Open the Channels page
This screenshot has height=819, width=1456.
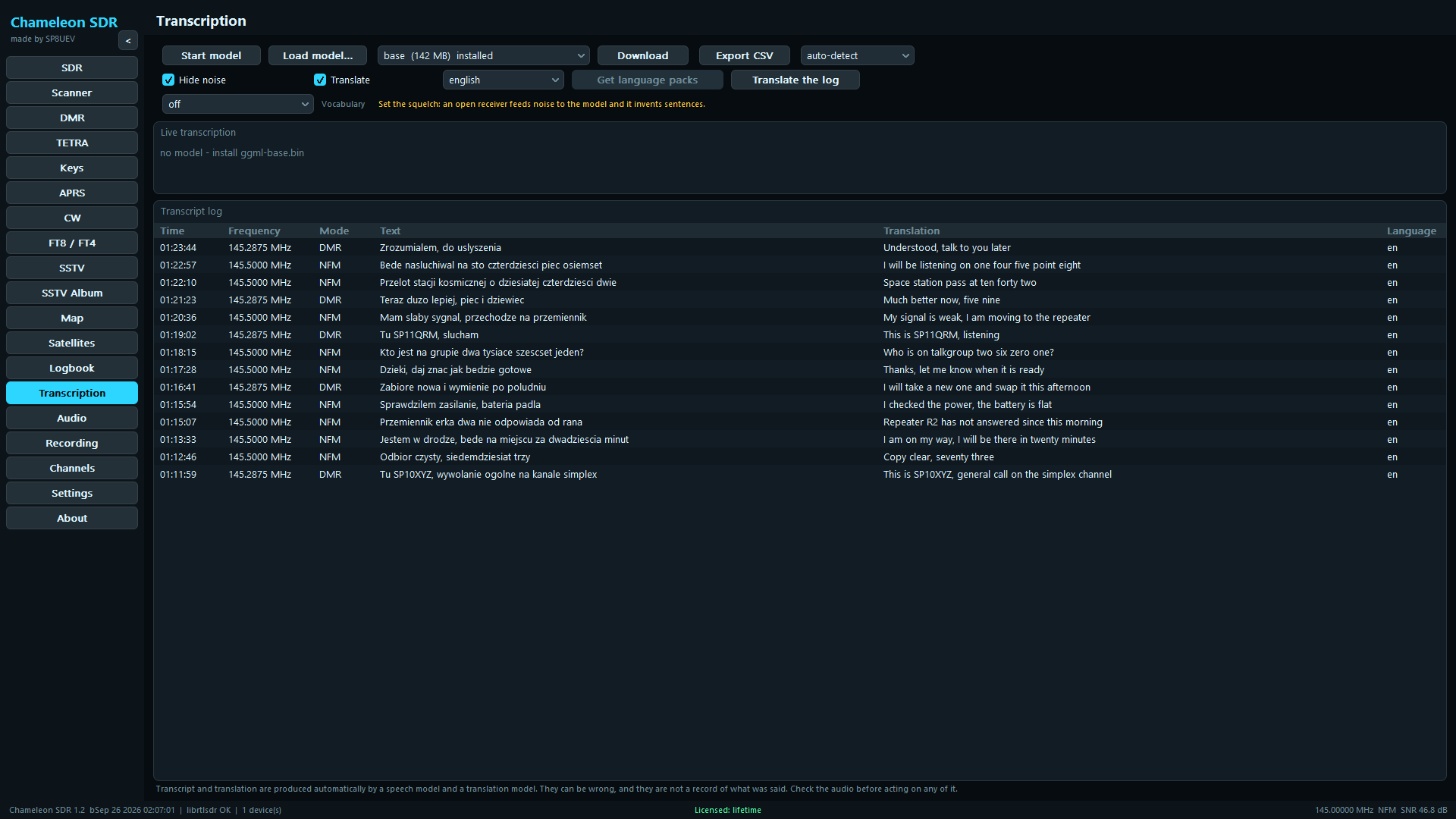click(72, 468)
